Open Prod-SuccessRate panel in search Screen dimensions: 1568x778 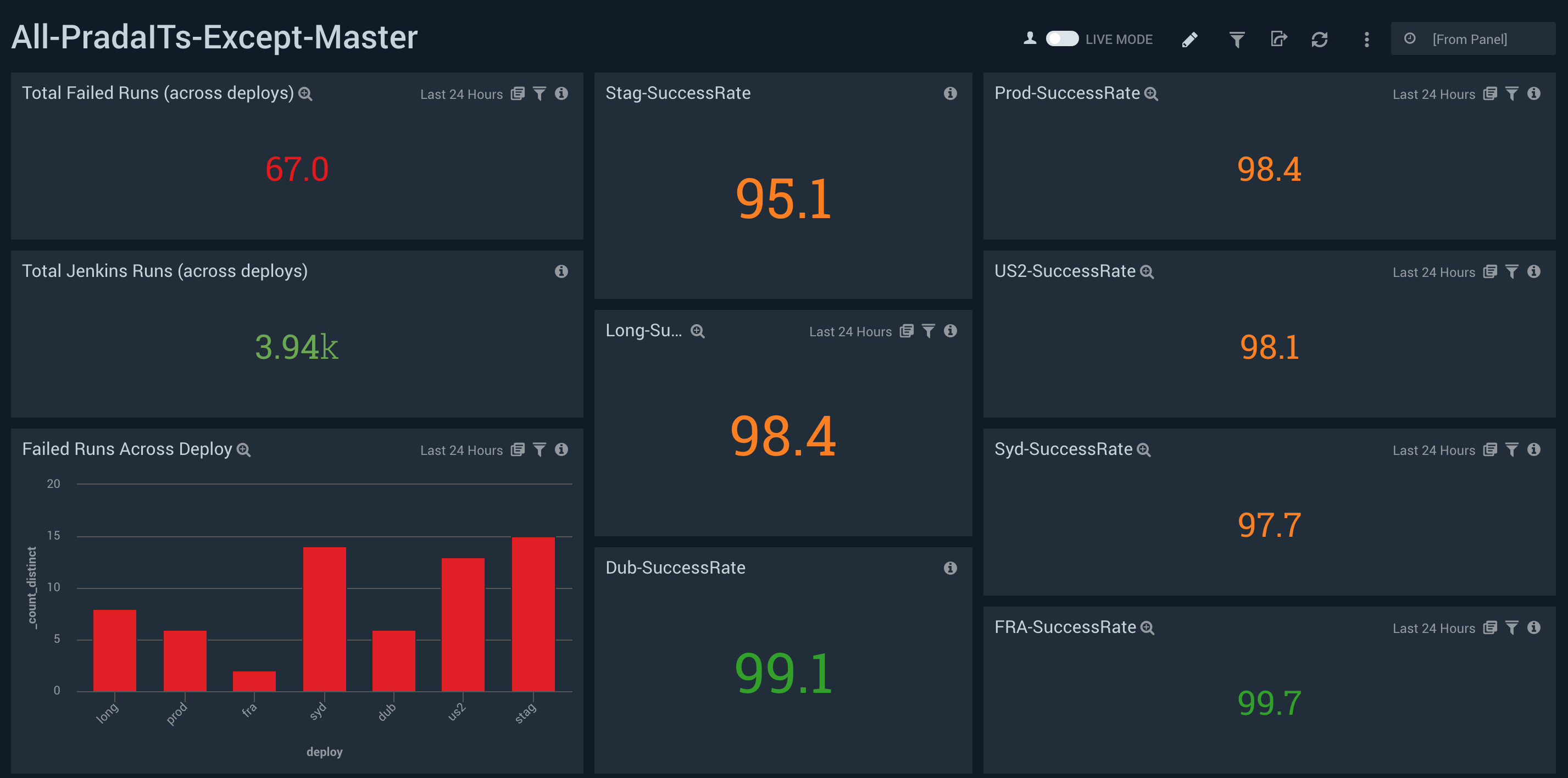[1150, 94]
